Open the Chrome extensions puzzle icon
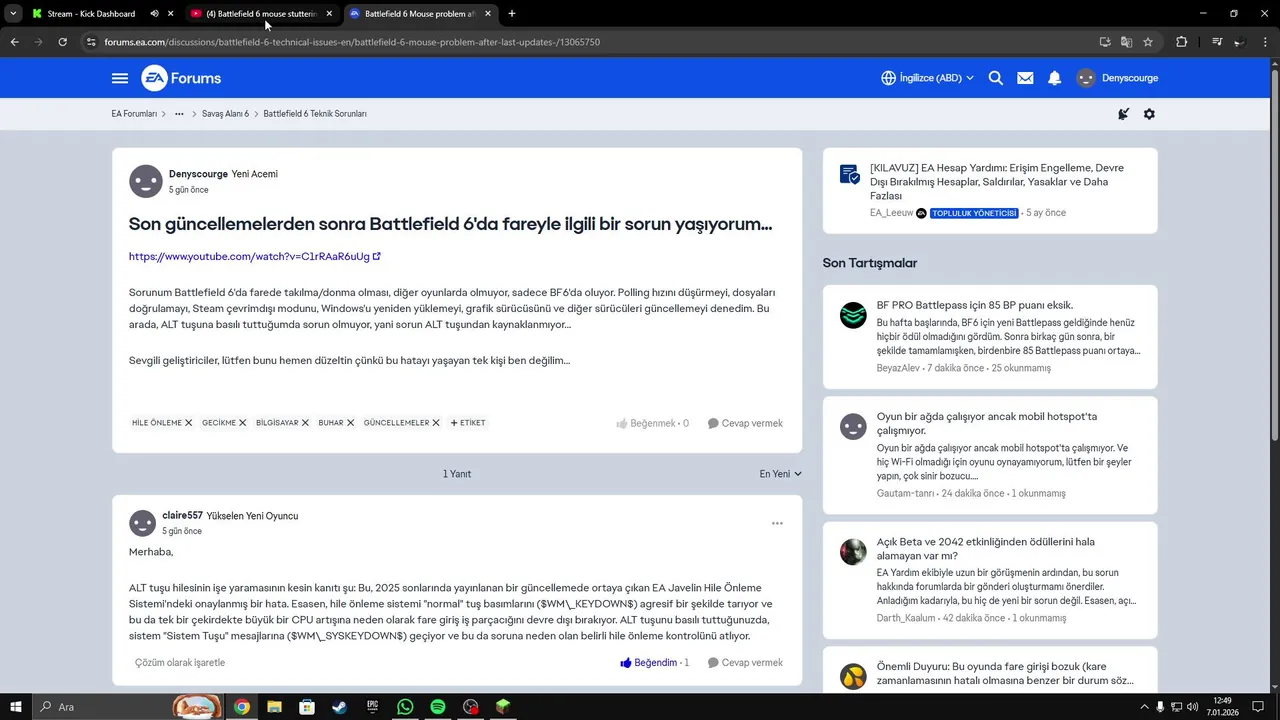Screen dimensions: 1280x720 (x=1182, y=42)
